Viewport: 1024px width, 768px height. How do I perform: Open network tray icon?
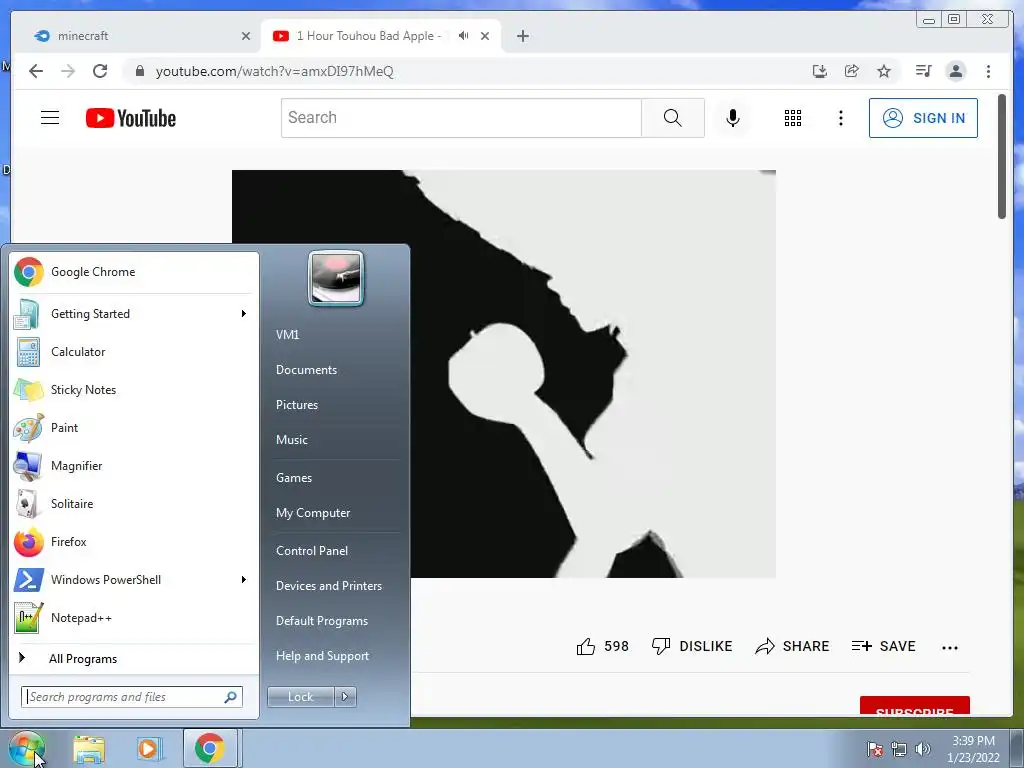tap(899, 749)
